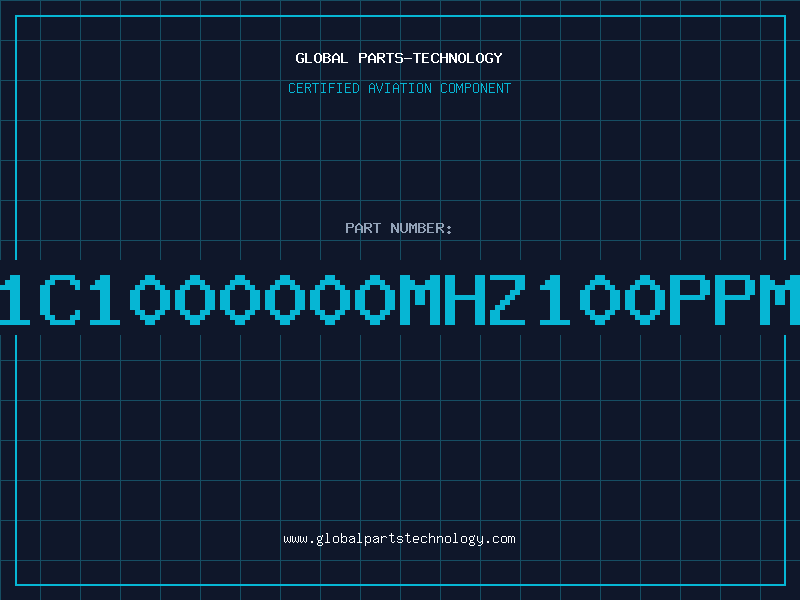Click the www prefix of the URL
This screenshot has width=800, height=600.
point(295,540)
